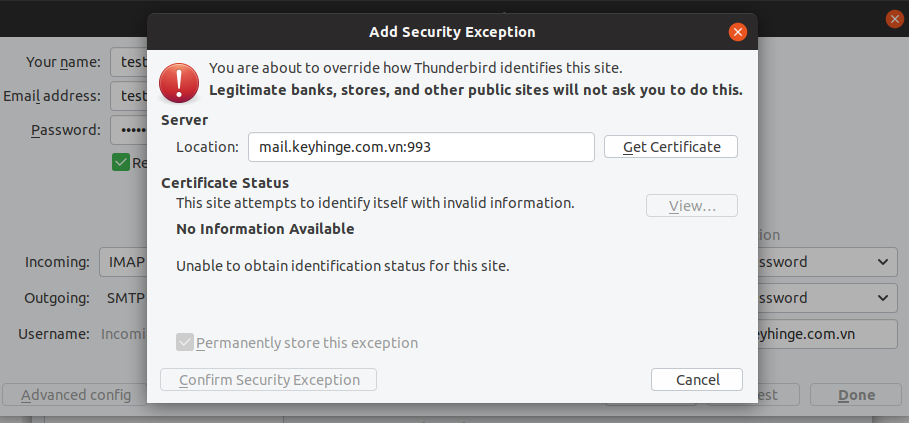The height and width of the screenshot is (423, 909).
Task: Expand the outgoing authentication dropdown arrow
Action: pyautogui.click(x=883, y=298)
